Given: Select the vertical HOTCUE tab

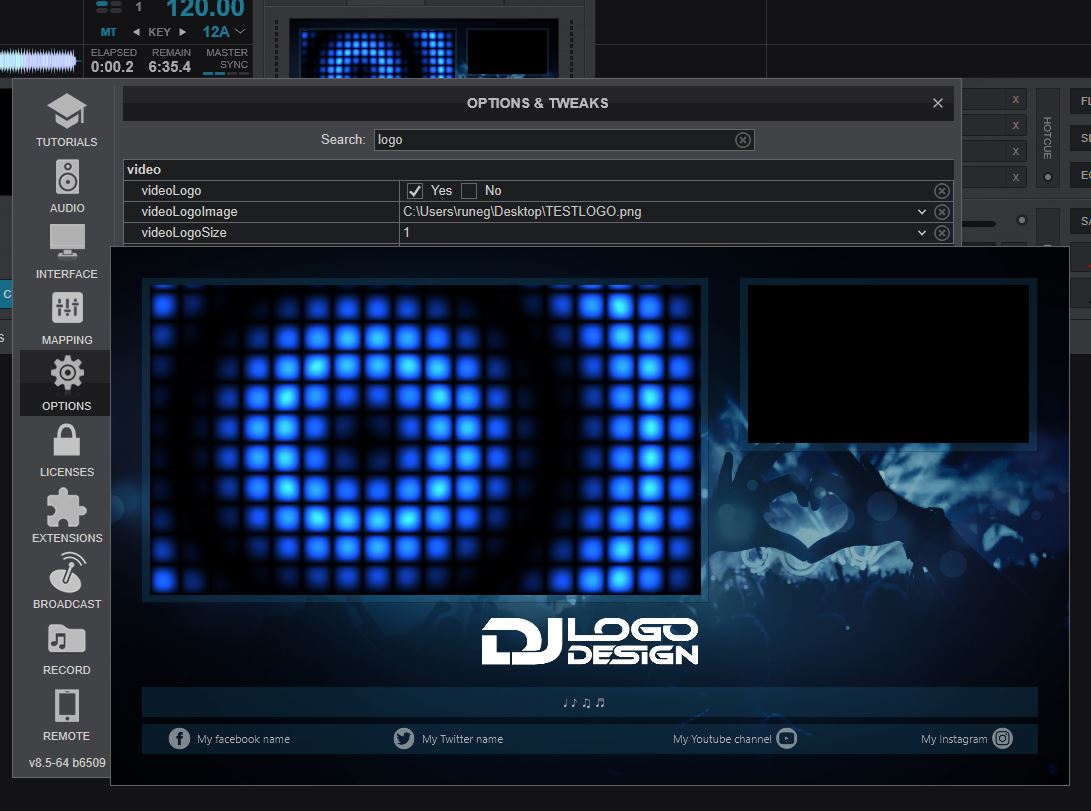Looking at the screenshot, I should 1047,138.
